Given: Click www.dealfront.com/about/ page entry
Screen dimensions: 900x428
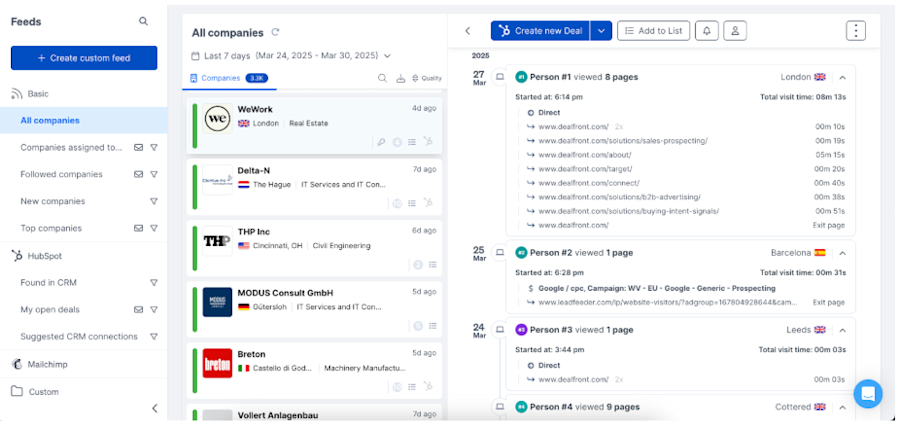Looking at the screenshot, I should pyautogui.click(x=585, y=155).
